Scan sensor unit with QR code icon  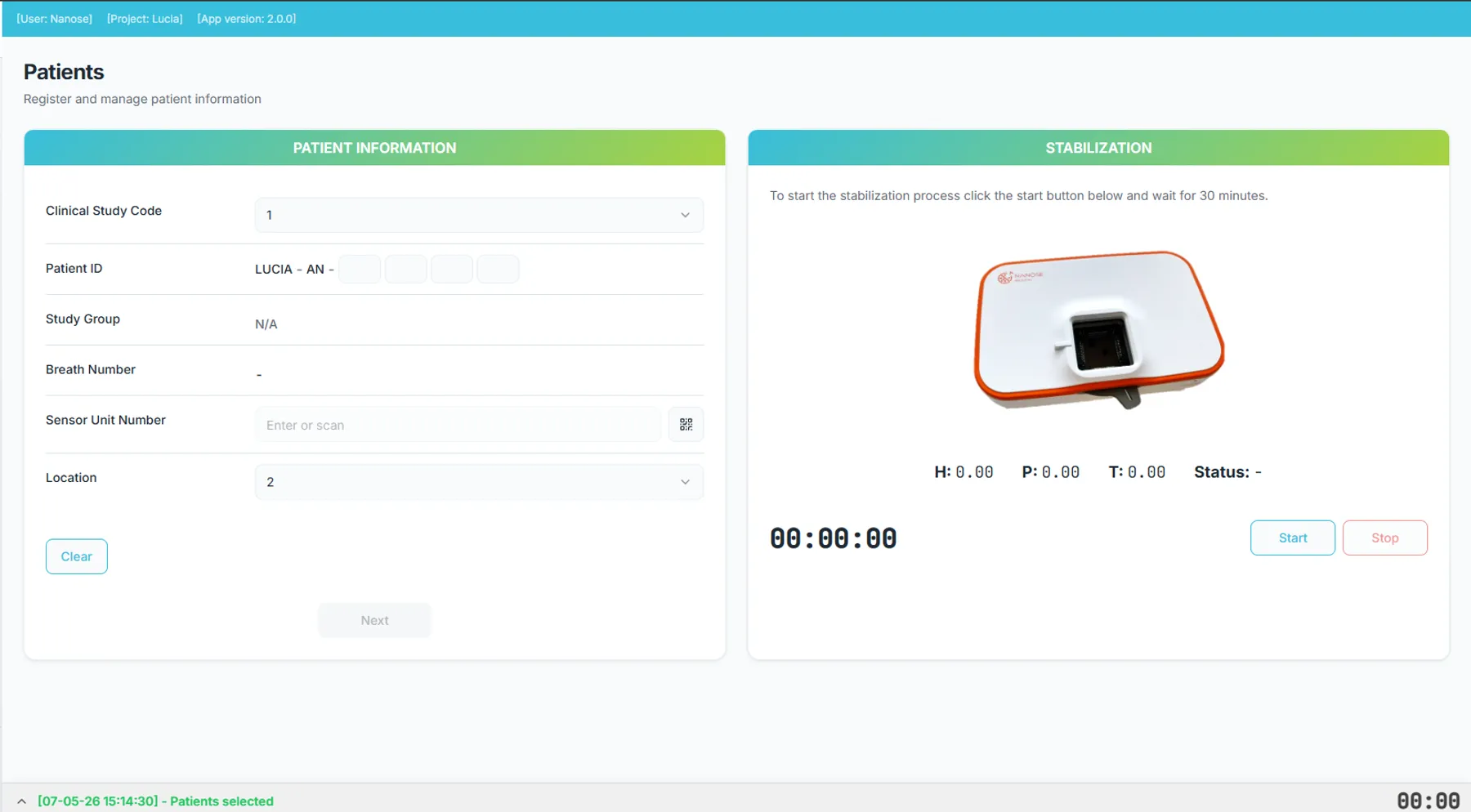tap(686, 425)
